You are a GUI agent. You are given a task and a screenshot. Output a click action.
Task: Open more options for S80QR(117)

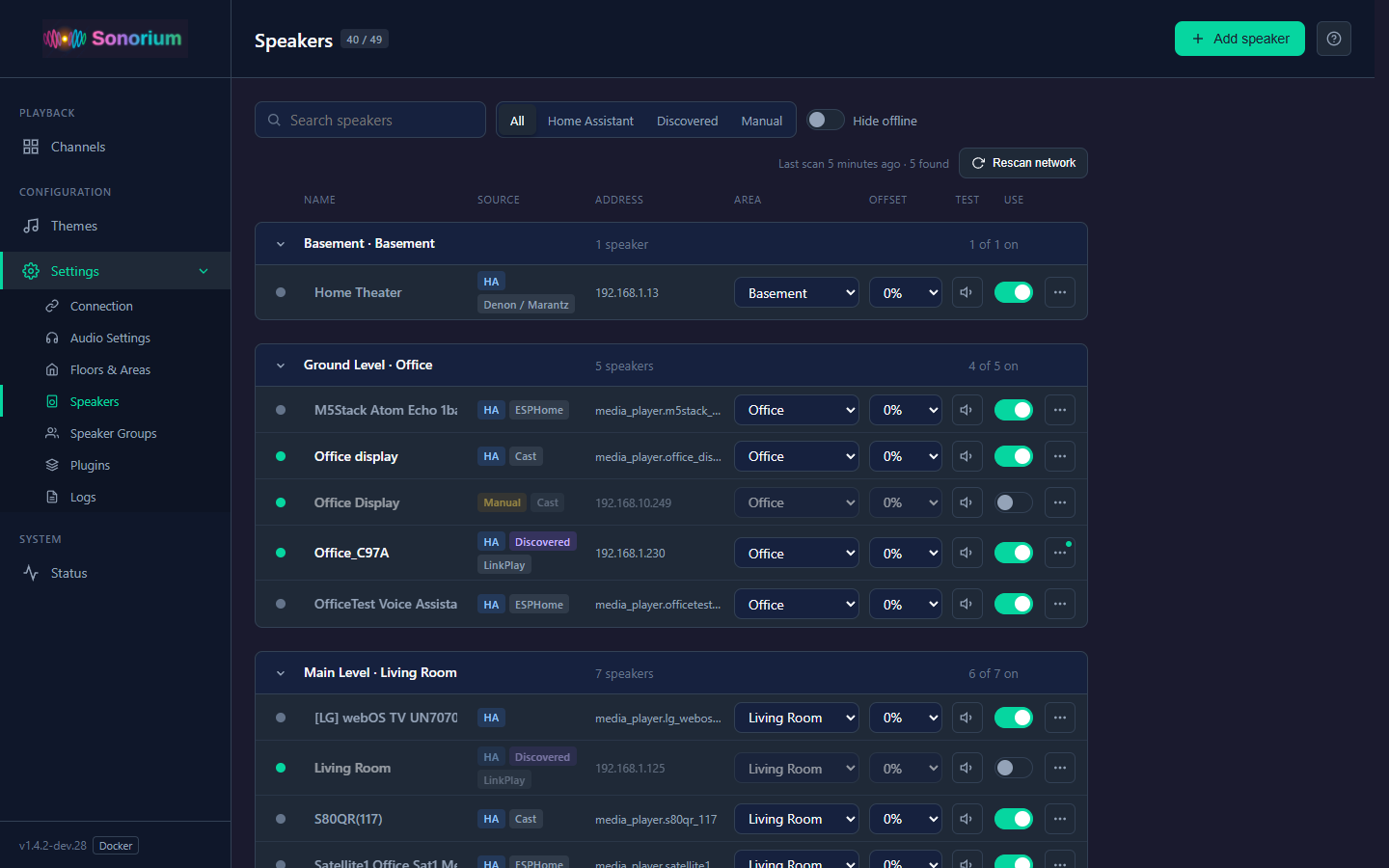[1060, 819]
